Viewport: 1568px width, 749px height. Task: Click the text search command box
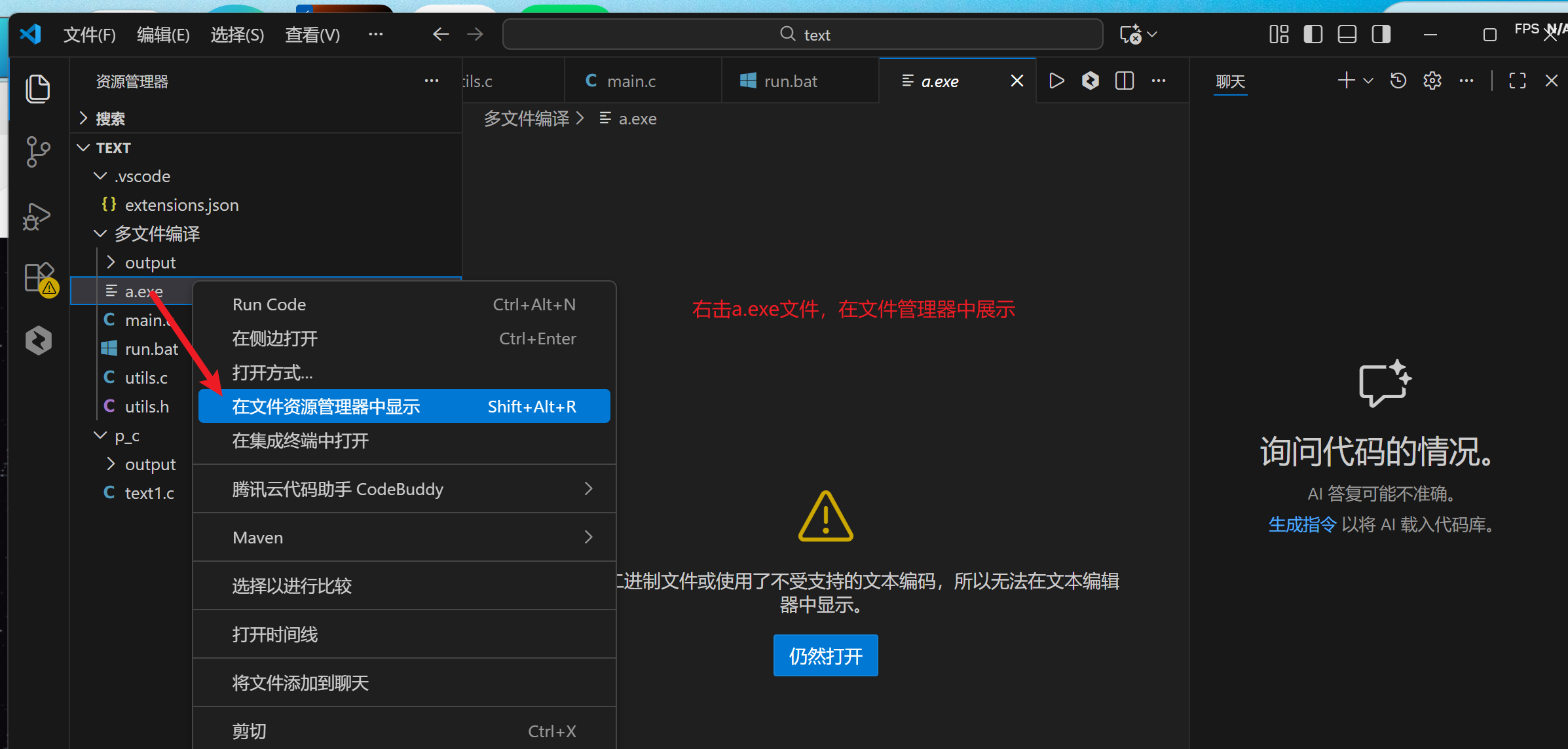point(802,34)
